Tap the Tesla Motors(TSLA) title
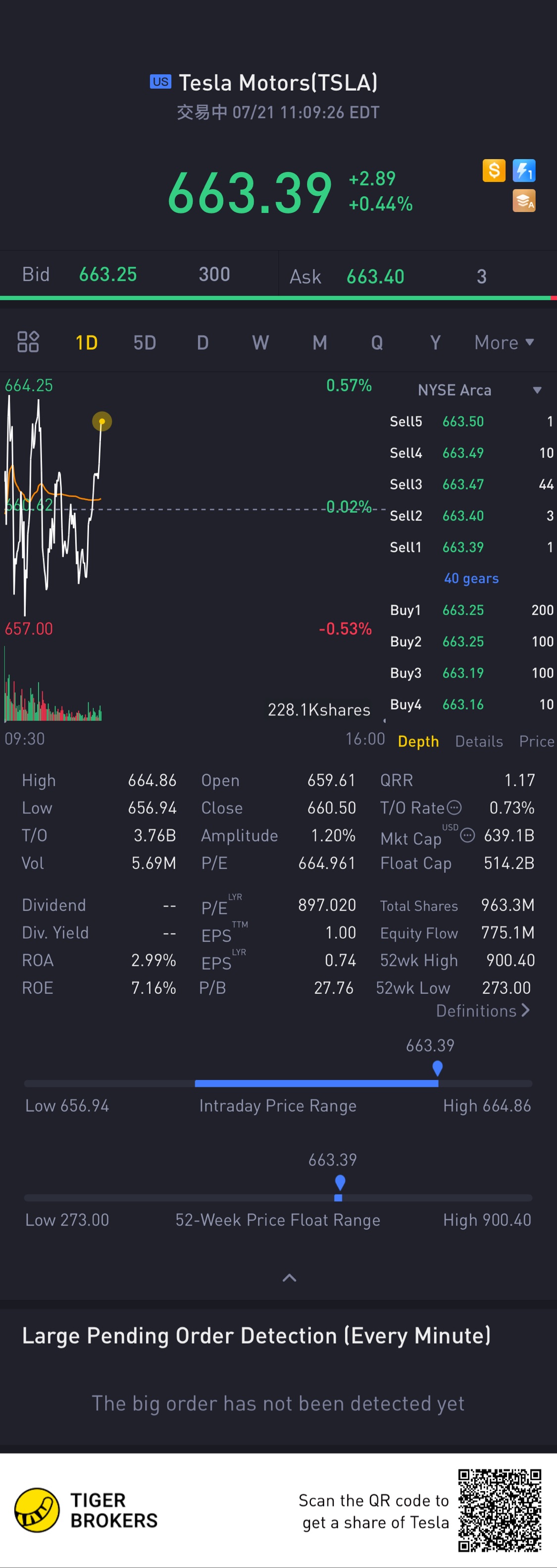557x1568 pixels. (278, 82)
